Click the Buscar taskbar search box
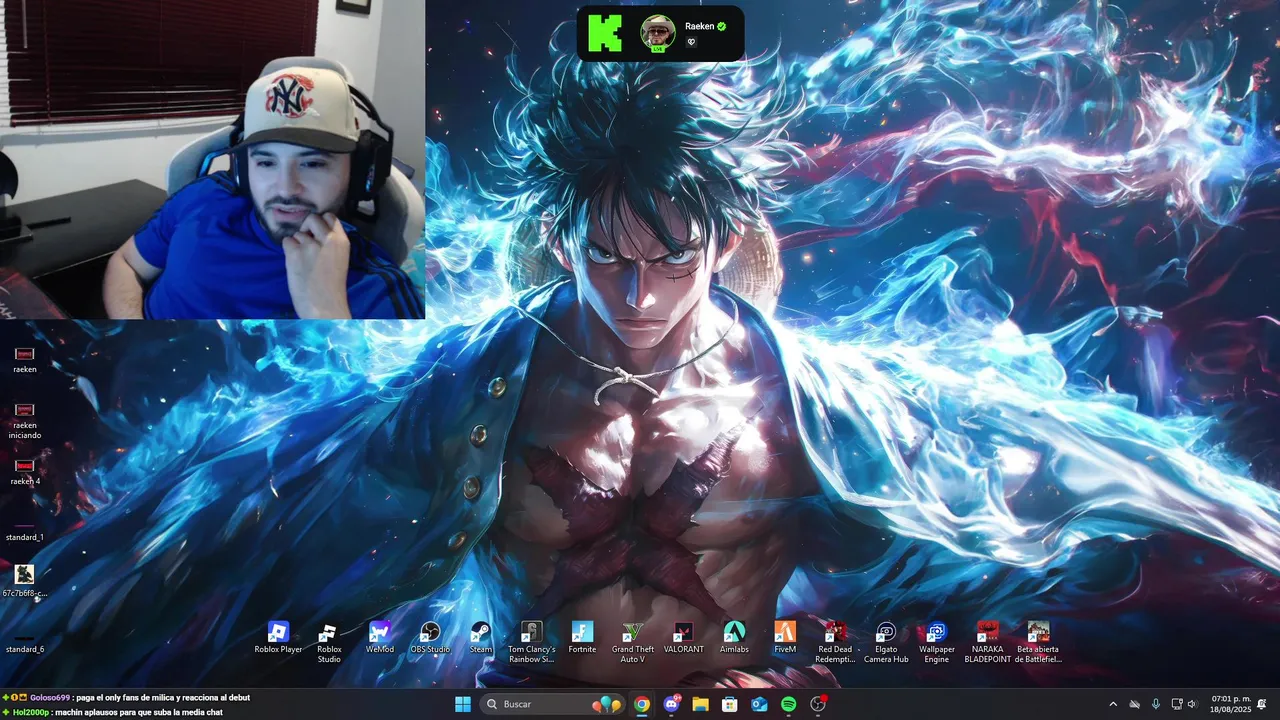The height and width of the screenshot is (720, 1280). tap(551, 704)
